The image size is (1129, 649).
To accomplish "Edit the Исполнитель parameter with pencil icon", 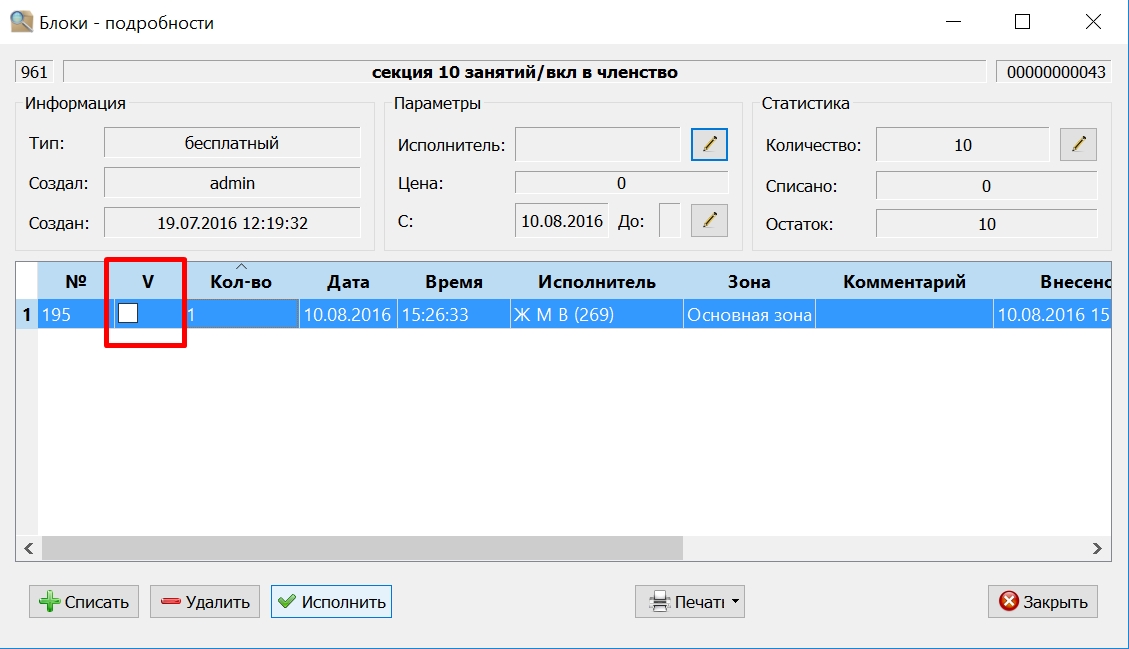I will pyautogui.click(x=709, y=145).
